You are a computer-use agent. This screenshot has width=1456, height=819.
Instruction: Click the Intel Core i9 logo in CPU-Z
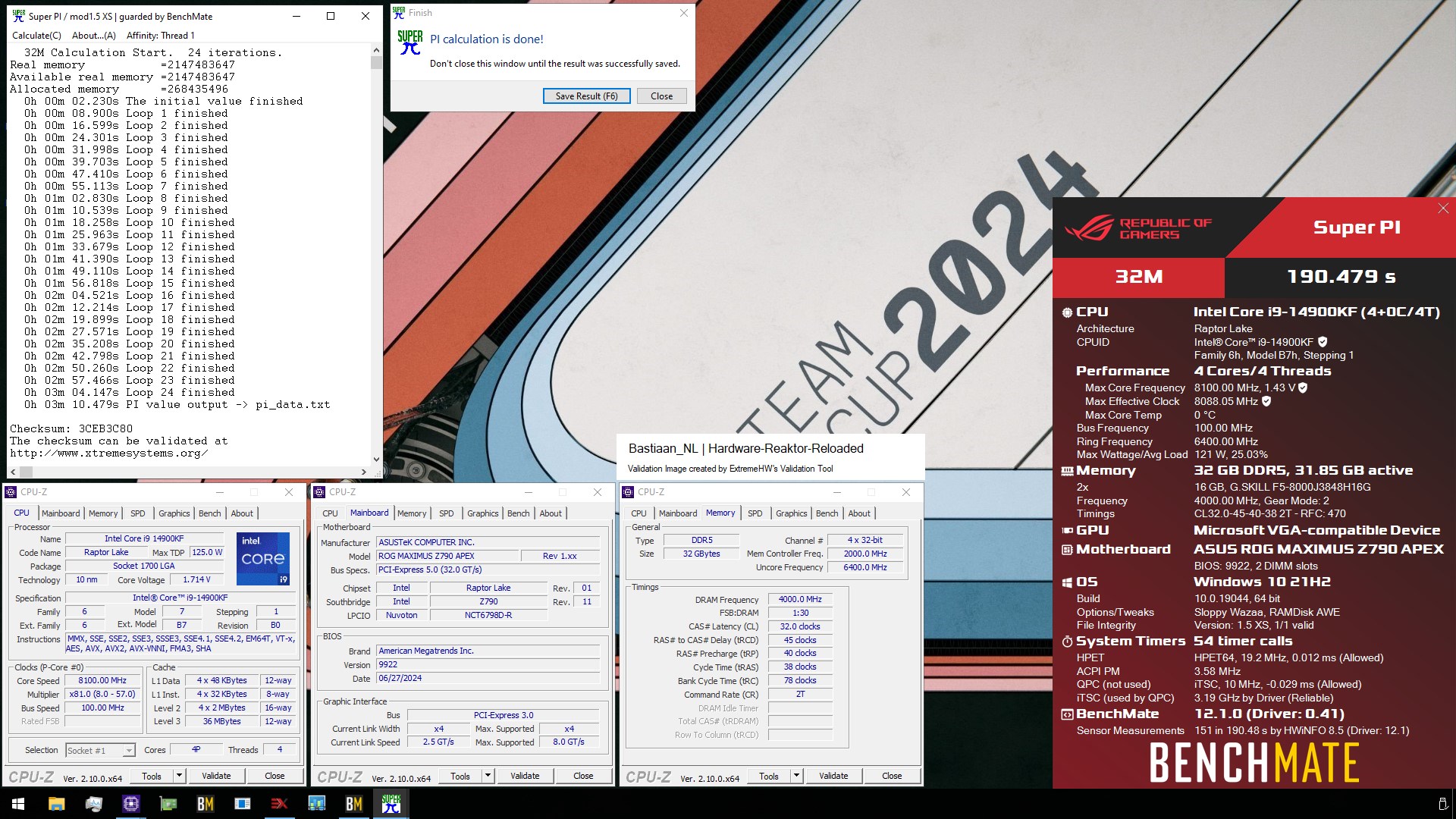coord(263,559)
